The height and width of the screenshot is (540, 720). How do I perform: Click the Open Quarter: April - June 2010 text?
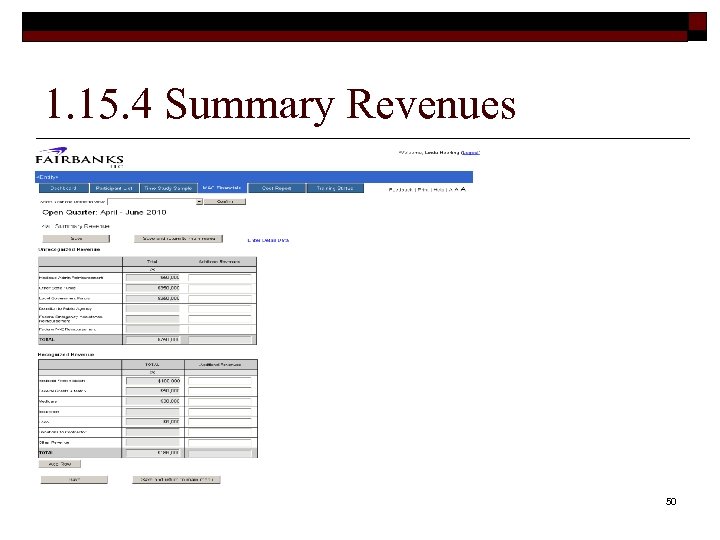[104, 213]
